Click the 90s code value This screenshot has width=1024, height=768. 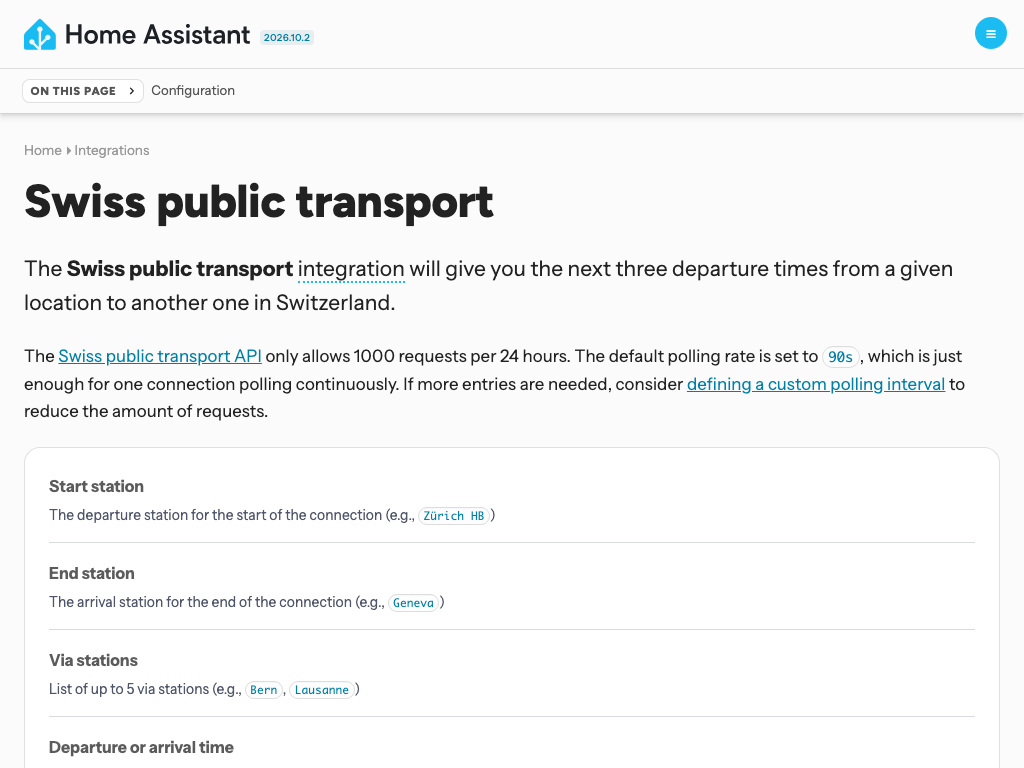[x=840, y=357]
